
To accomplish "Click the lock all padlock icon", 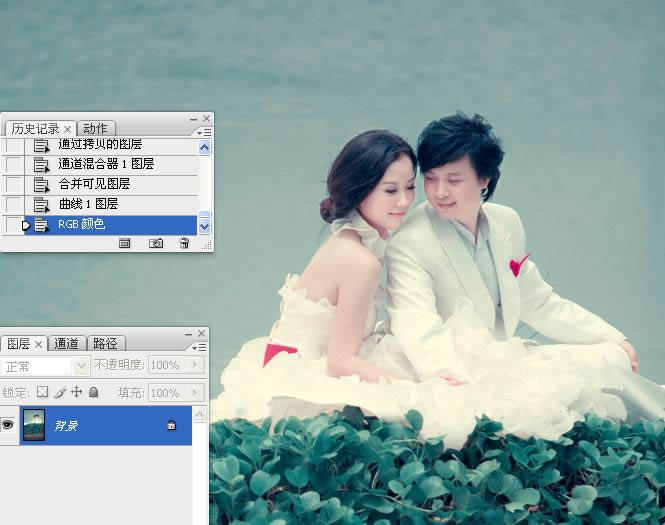I will point(93,393).
